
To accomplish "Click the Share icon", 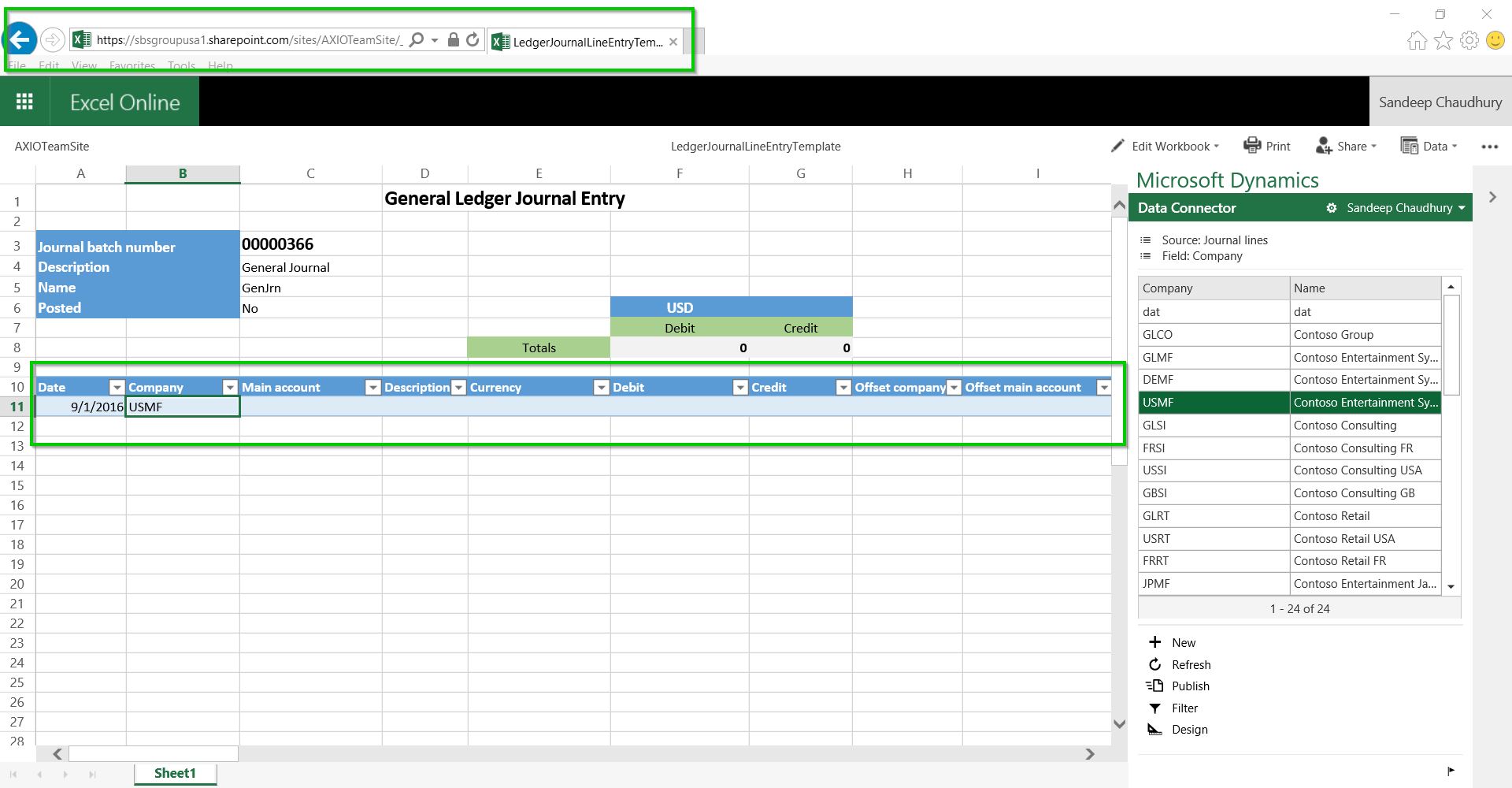I will (x=1322, y=146).
